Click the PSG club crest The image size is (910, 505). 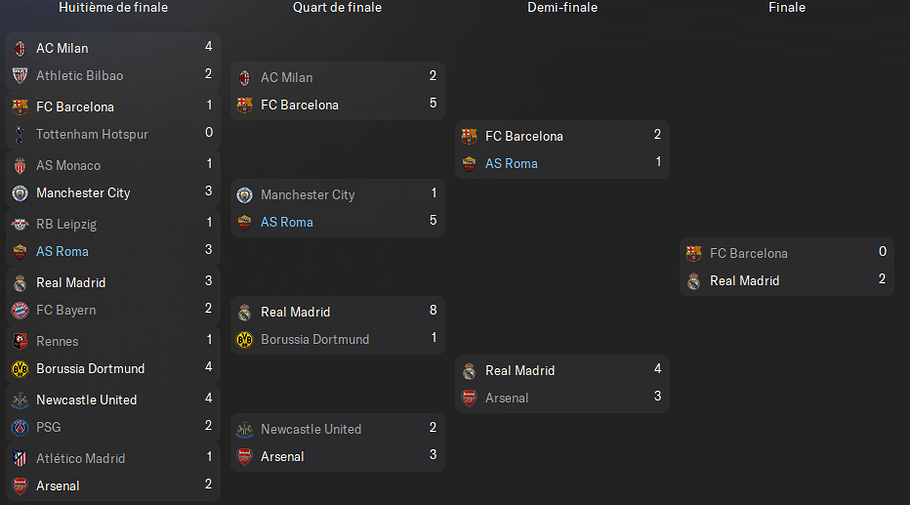click(x=20, y=428)
